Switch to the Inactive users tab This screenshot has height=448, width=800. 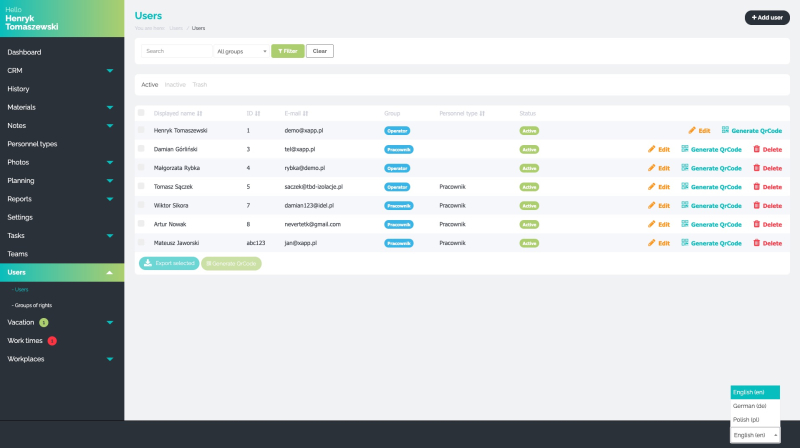[x=175, y=85]
